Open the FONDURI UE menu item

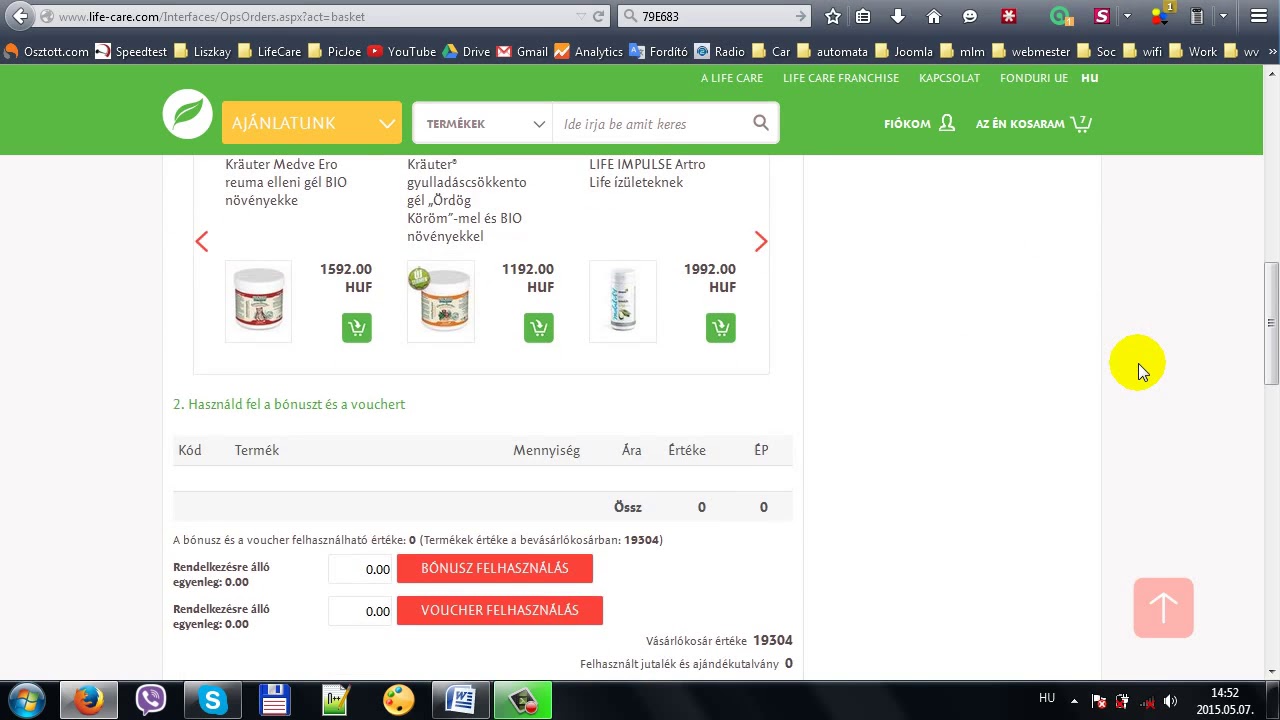coord(1034,78)
